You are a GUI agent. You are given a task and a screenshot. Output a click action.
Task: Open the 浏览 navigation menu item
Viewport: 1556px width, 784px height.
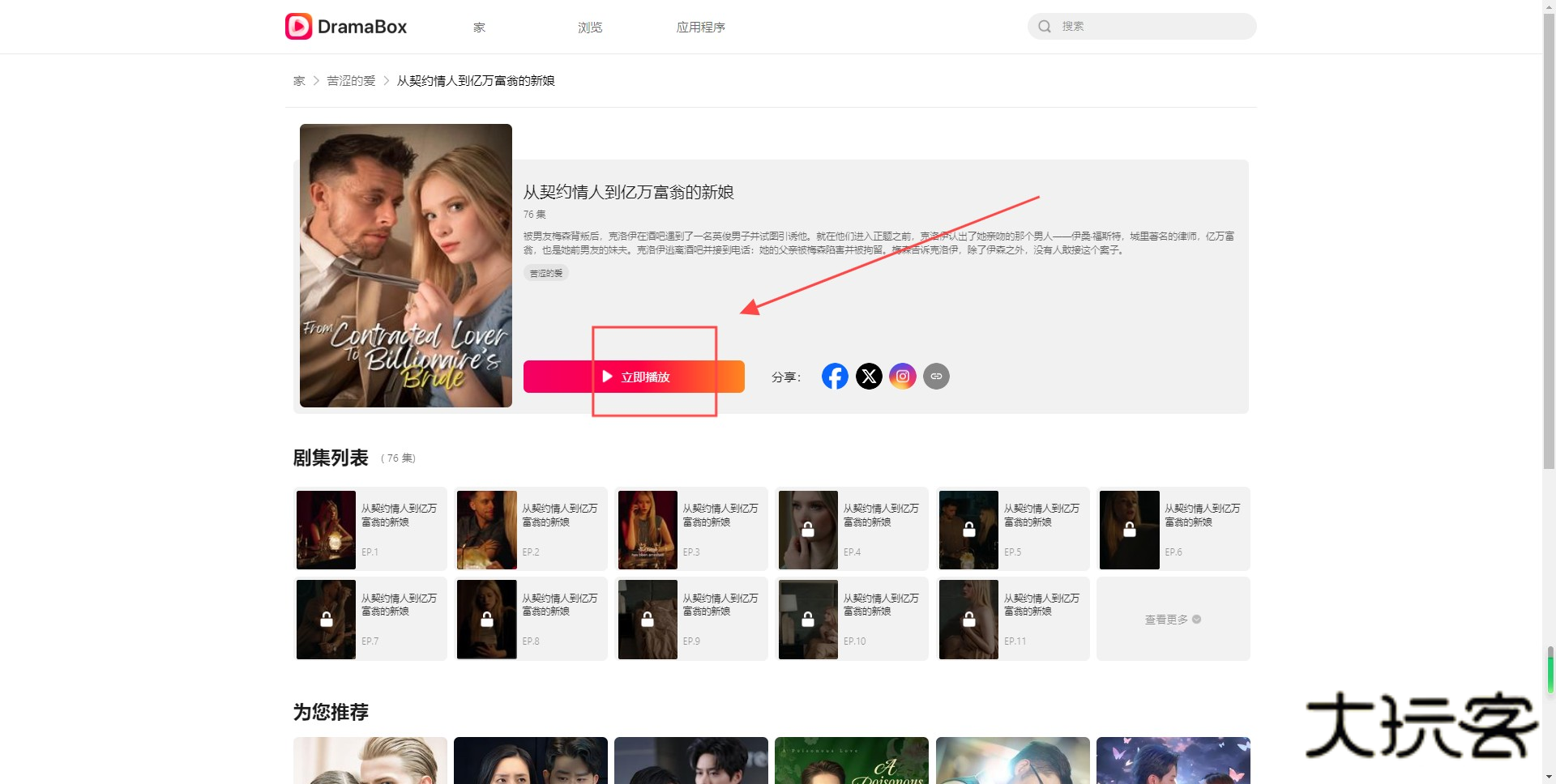590,28
